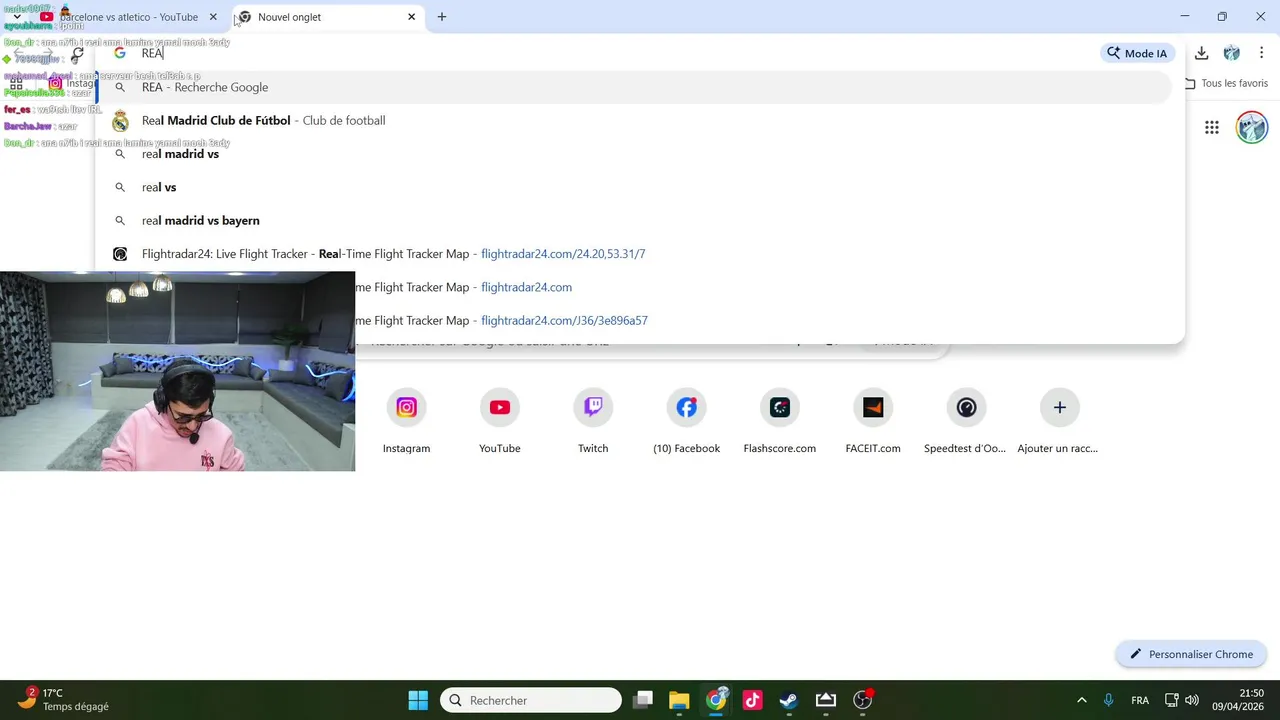Screen dimensions: 1280x720
Task: Select the Nouvel onglet tab
Action: coord(320,17)
